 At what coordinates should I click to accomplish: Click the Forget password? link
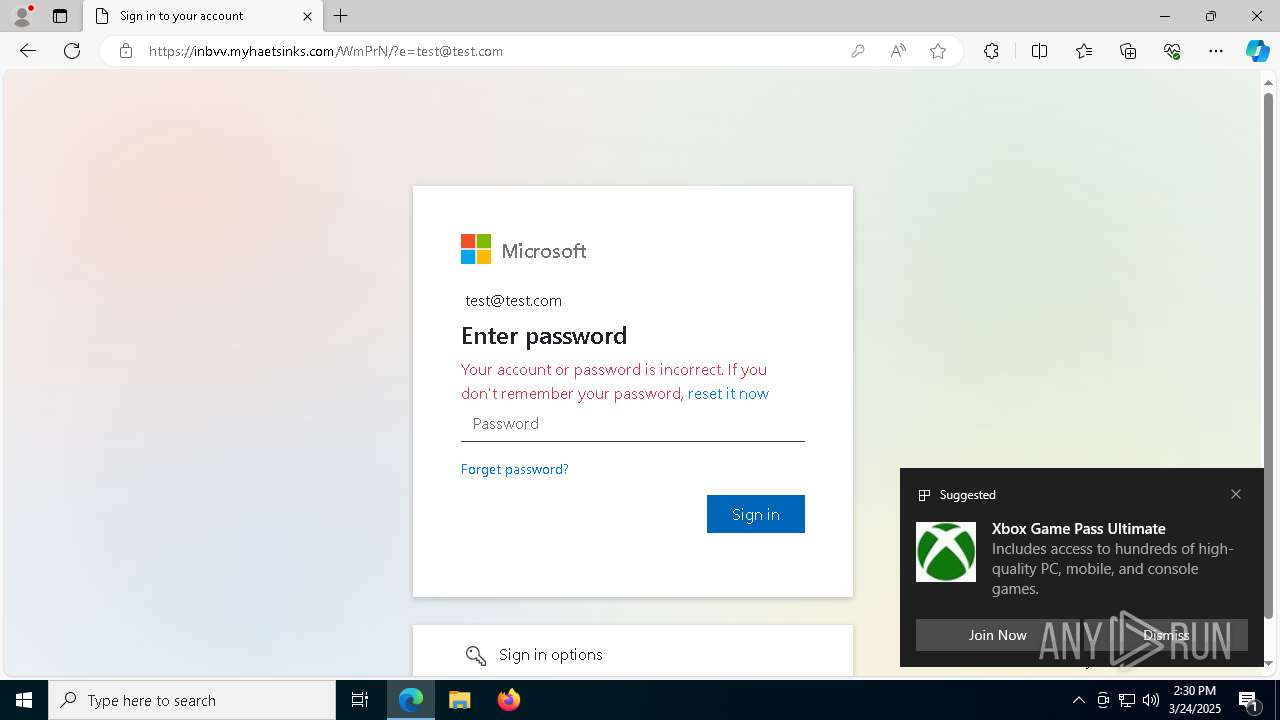514,469
